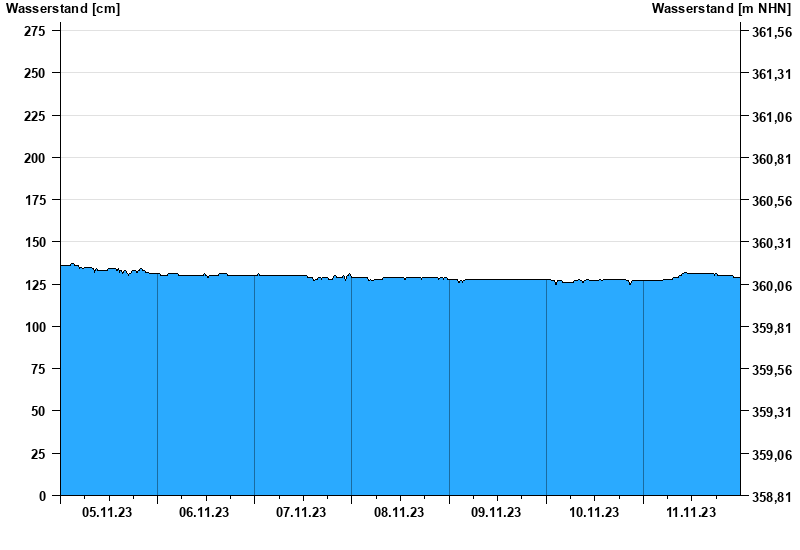Click the 09.11.23 date on the x-axis
Viewport: 800px width, 550px height.
pos(496,513)
